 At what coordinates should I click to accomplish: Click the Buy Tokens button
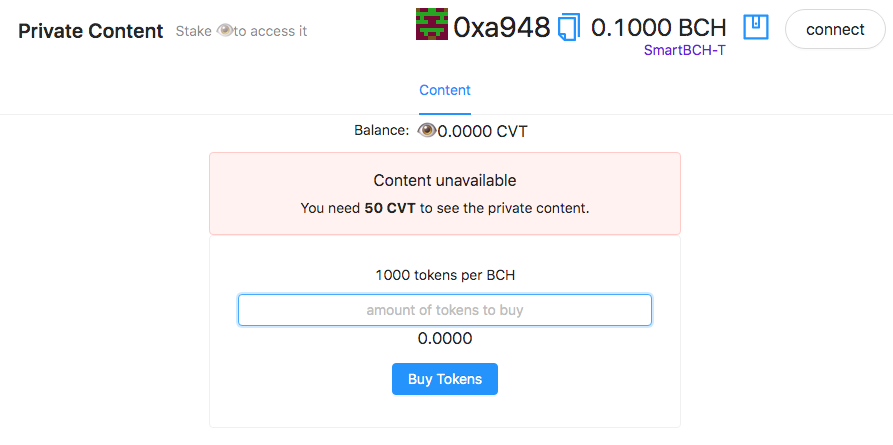point(445,379)
